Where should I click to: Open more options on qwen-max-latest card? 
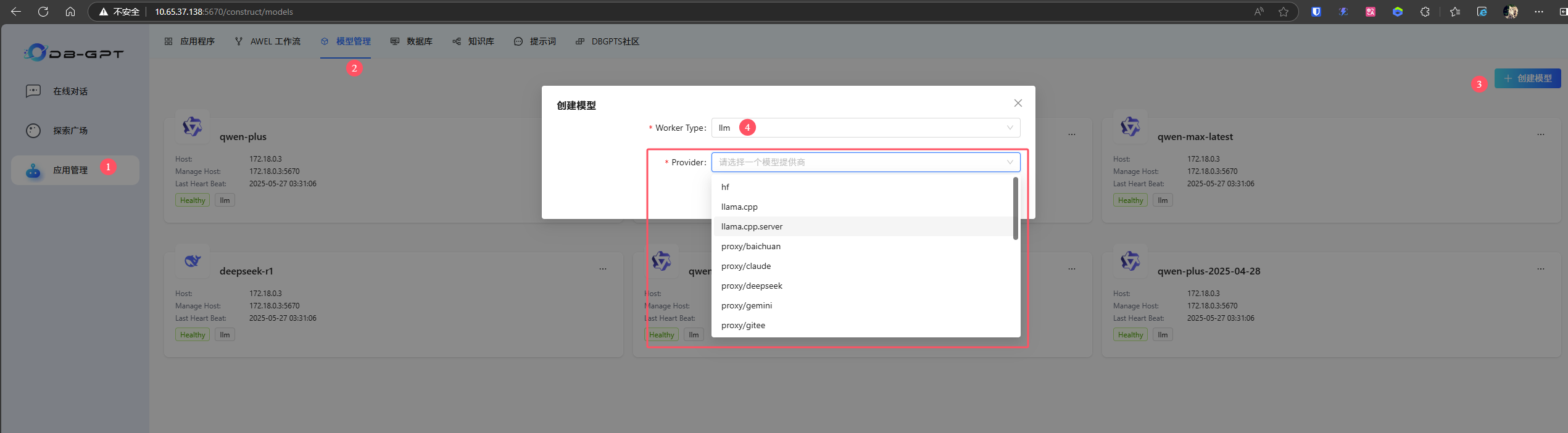[x=1541, y=134]
